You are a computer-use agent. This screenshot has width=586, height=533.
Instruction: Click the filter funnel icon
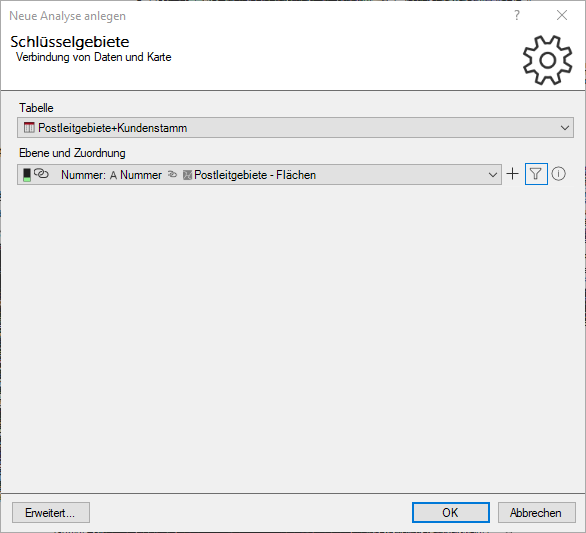(x=536, y=174)
